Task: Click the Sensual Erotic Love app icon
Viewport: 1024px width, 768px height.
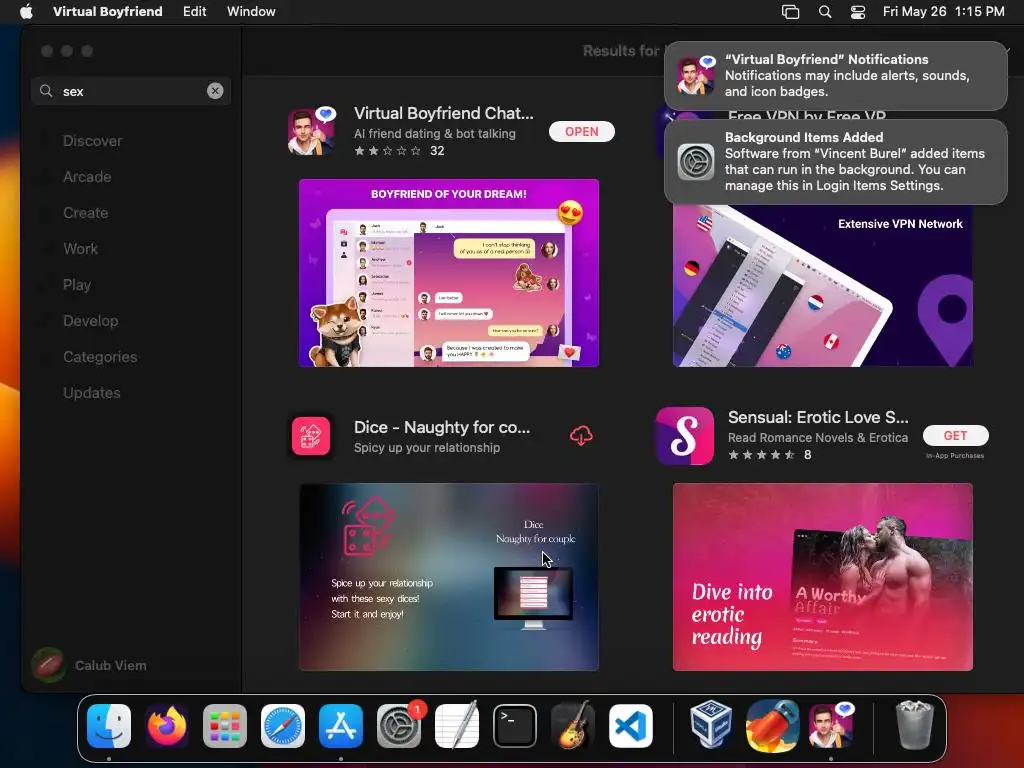Action: pyautogui.click(x=684, y=436)
